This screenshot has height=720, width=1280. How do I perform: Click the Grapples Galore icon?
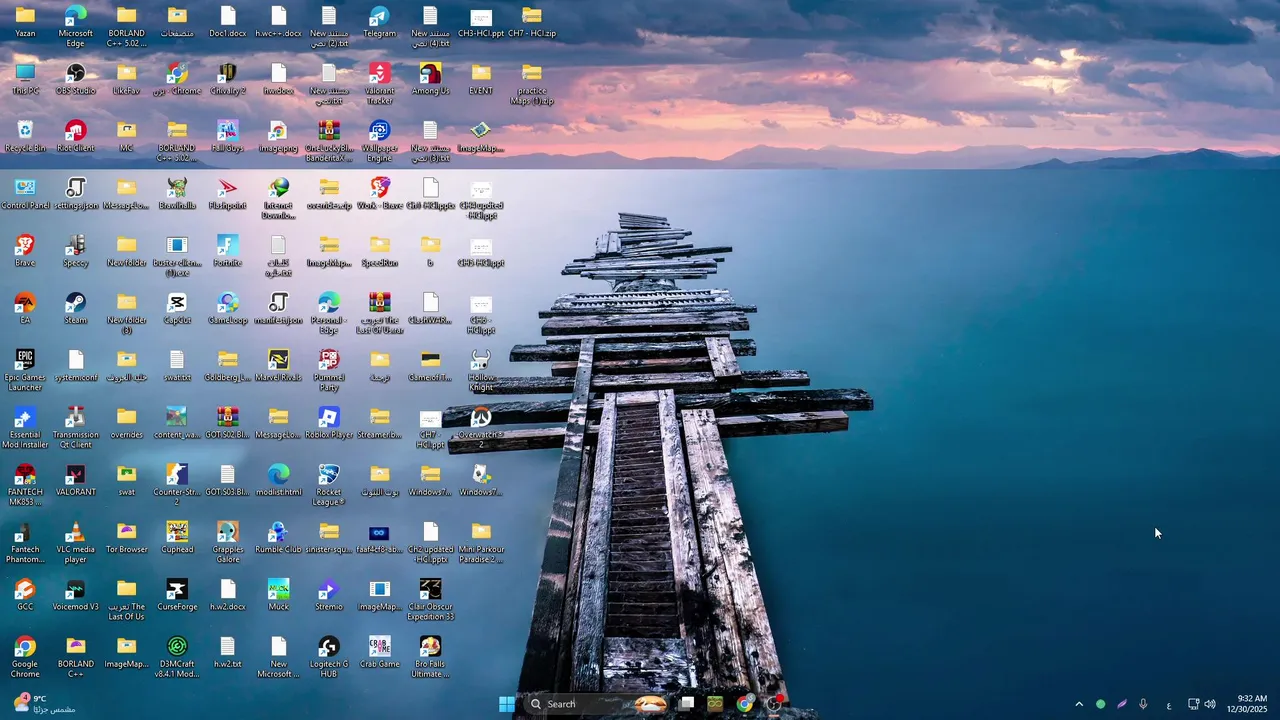point(227,542)
